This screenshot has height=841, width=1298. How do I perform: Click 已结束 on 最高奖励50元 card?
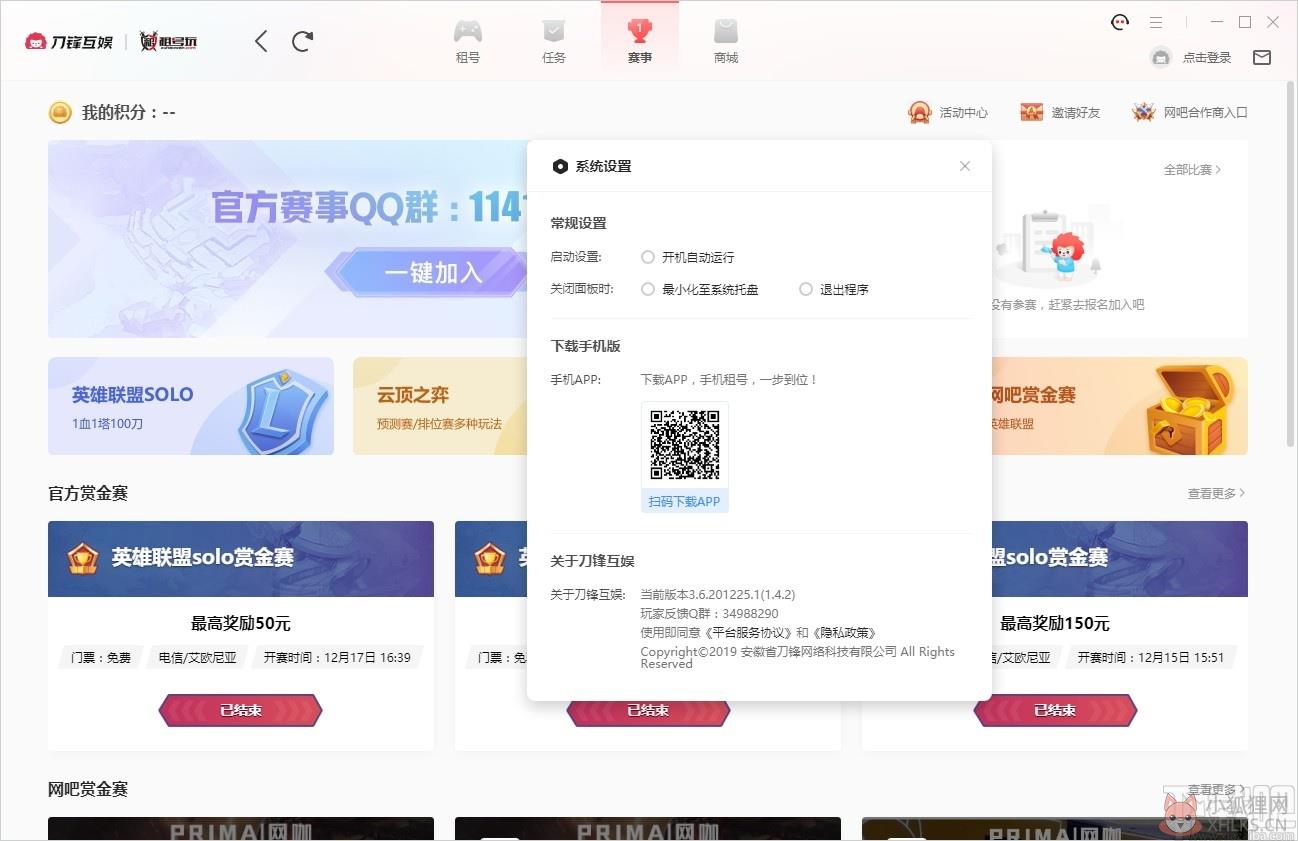click(241, 711)
